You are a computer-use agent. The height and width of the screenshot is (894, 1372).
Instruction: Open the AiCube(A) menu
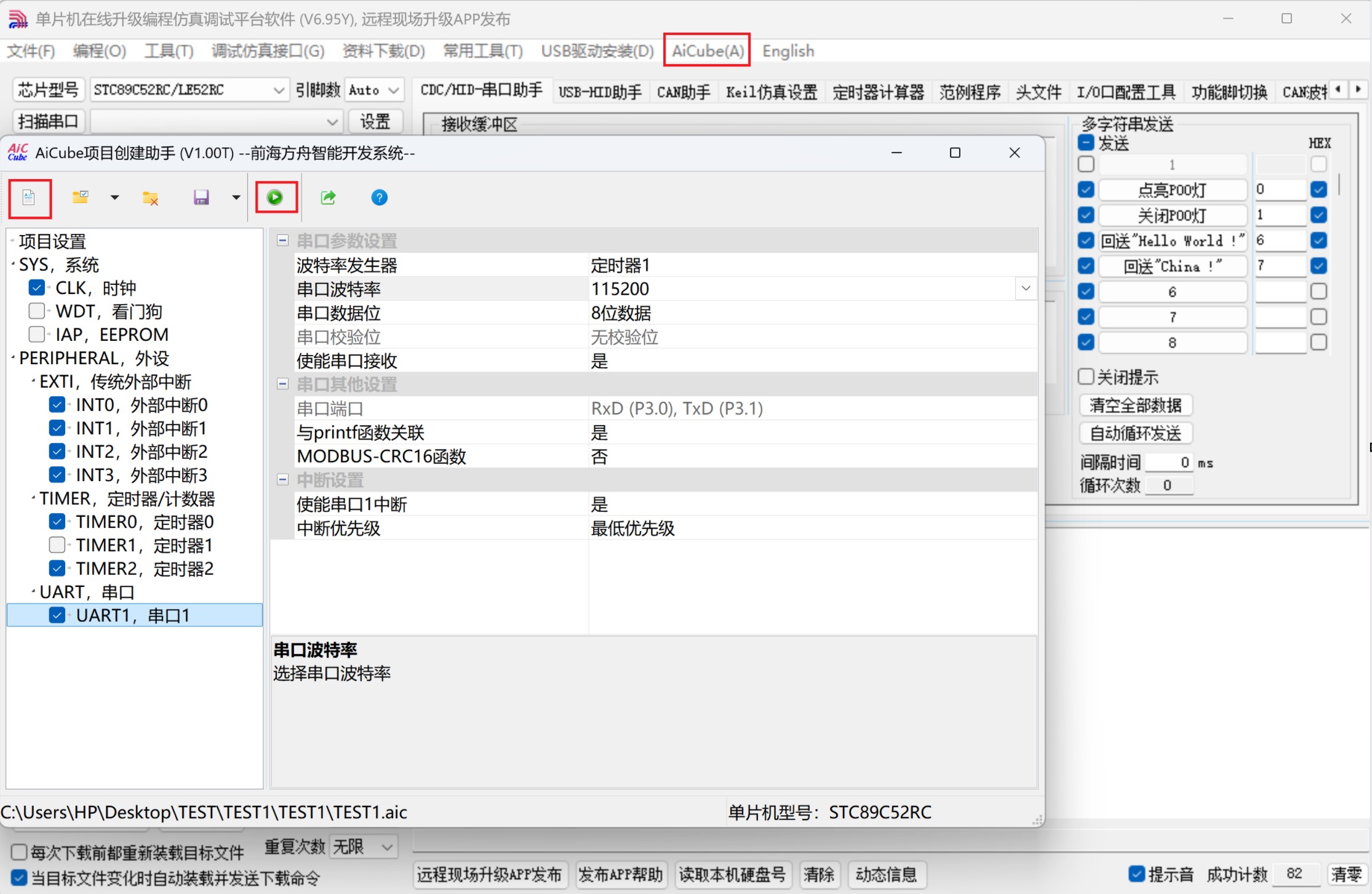pos(708,51)
